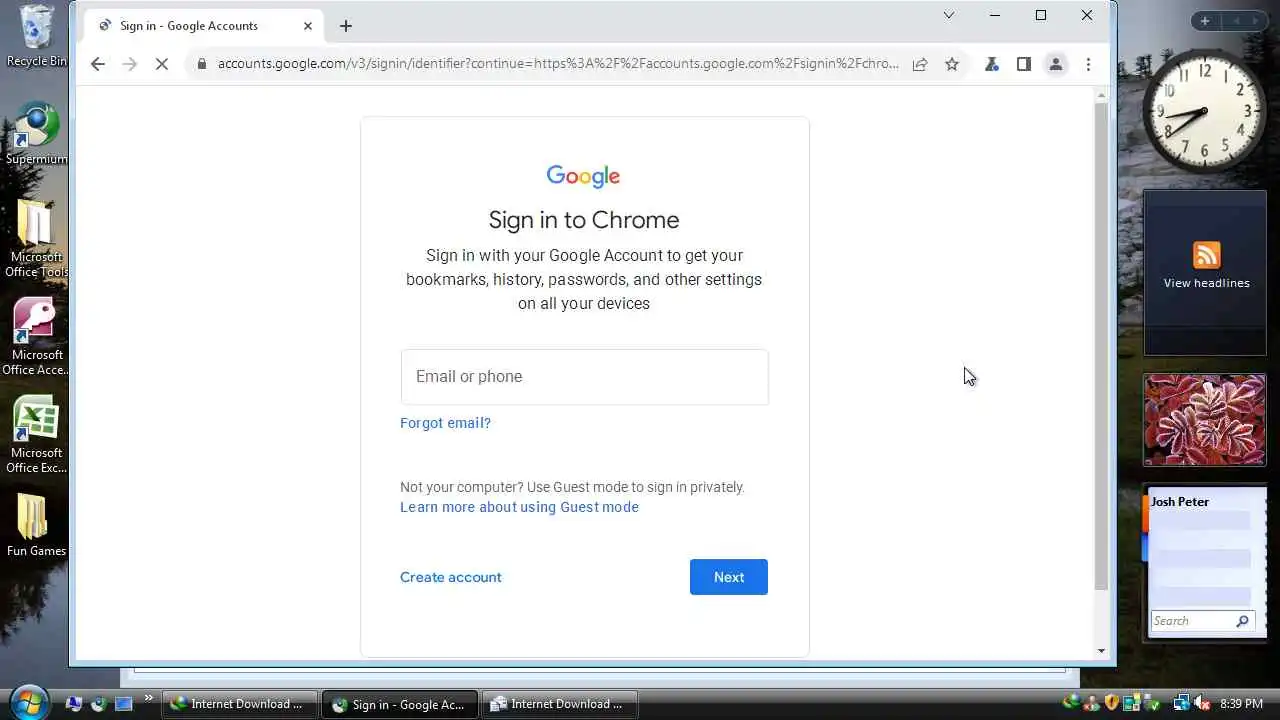The image size is (1280, 720).
Task: Open a new tab with the plus button
Action: (346, 26)
